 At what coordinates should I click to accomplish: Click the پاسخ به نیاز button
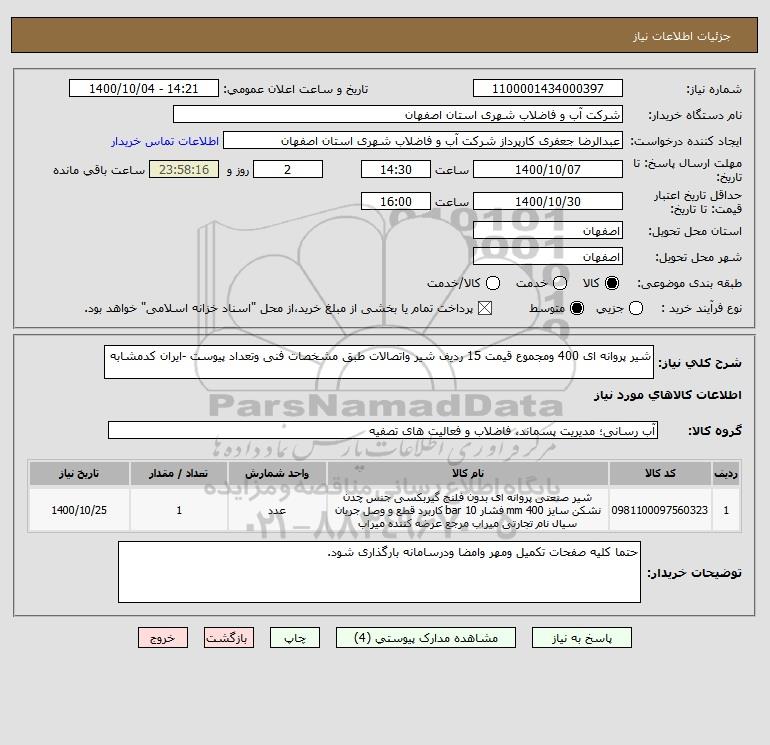(x=582, y=638)
